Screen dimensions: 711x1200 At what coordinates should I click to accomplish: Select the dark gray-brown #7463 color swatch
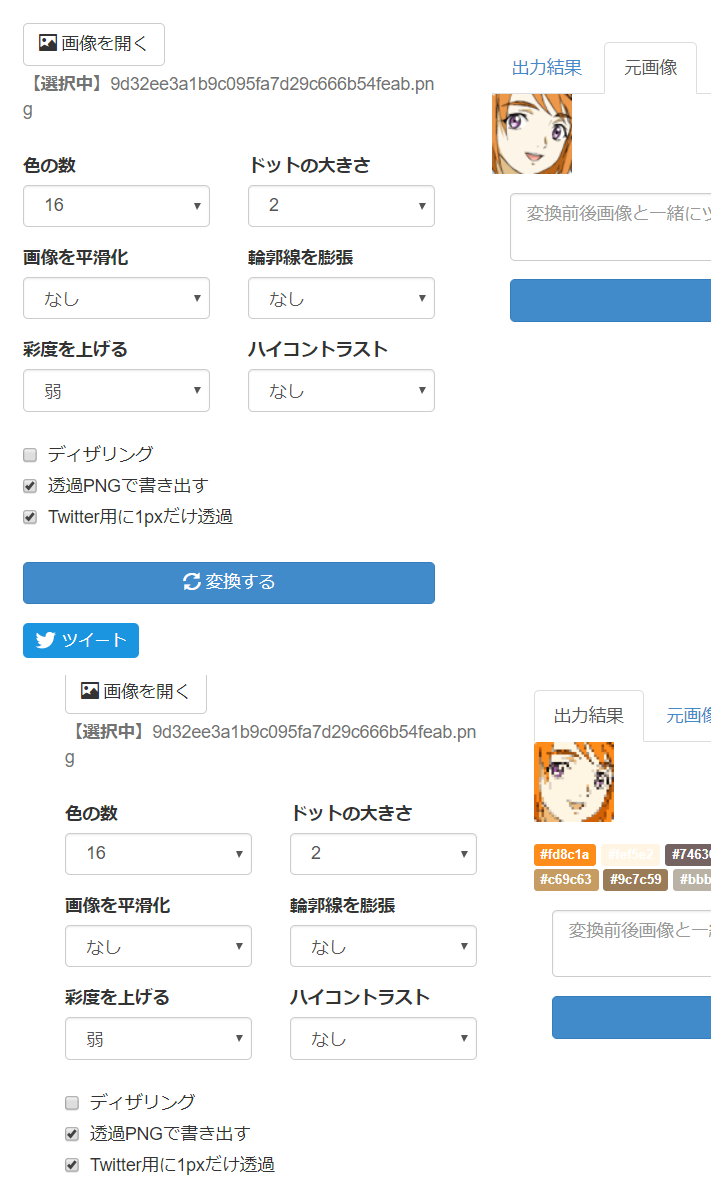pyautogui.click(x=688, y=855)
